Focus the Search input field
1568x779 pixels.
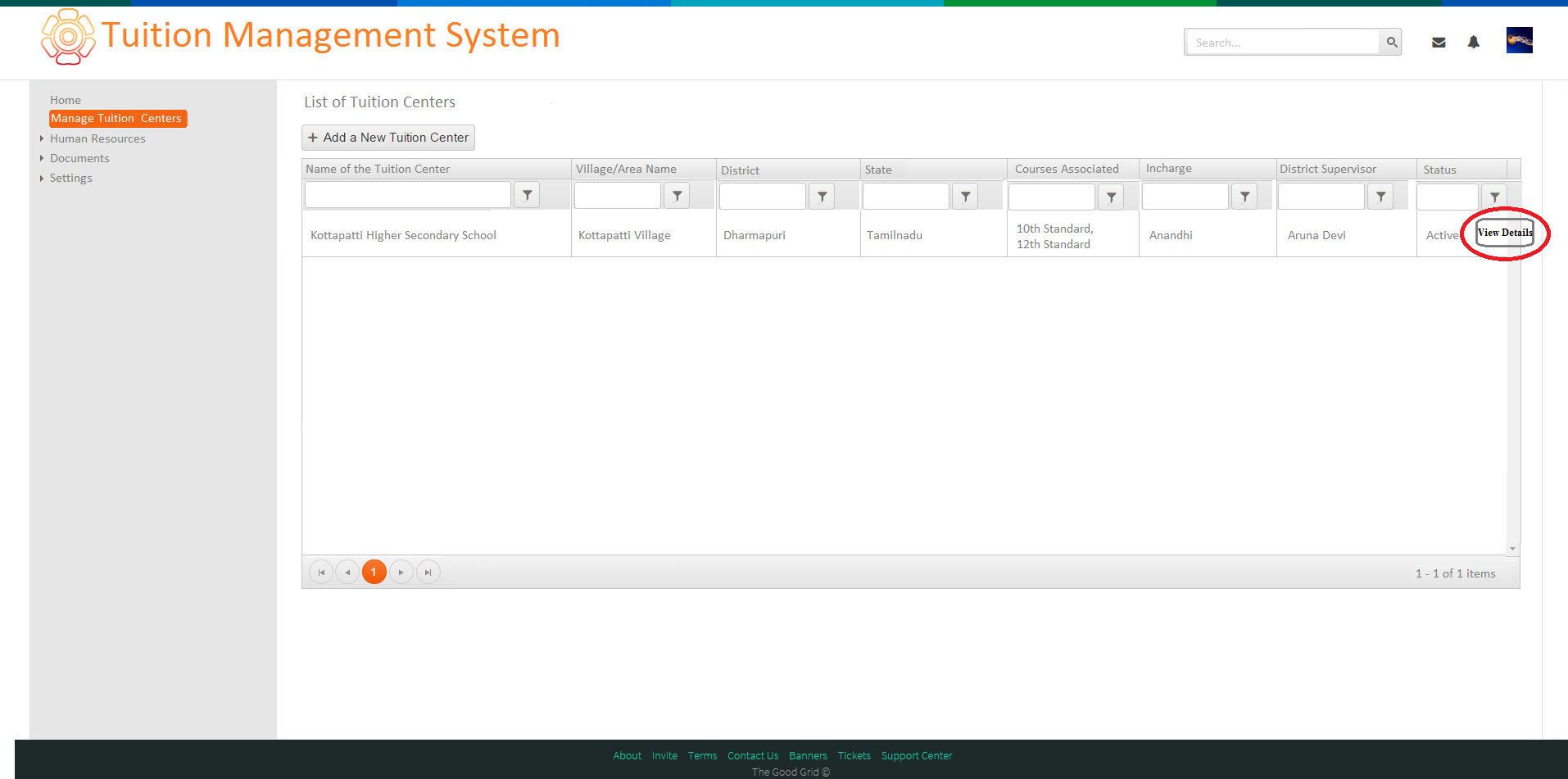(x=1283, y=42)
